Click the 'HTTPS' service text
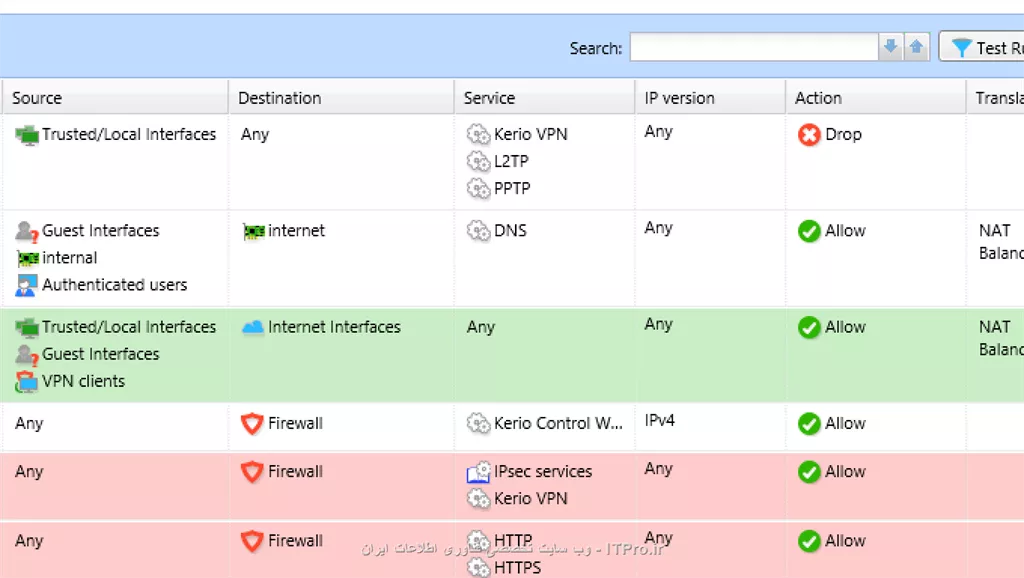Image resolution: width=1024 pixels, height=578 pixels. (x=517, y=568)
